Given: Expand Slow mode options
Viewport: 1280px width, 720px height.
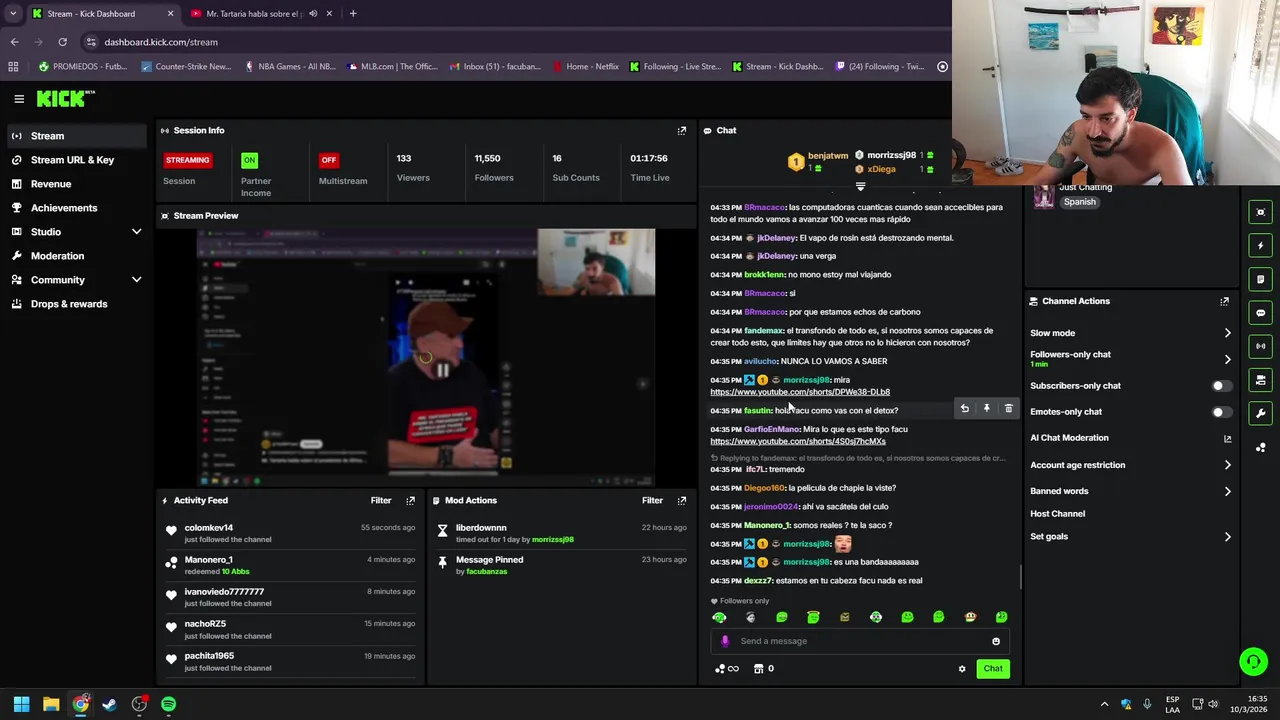Looking at the screenshot, I should [1227, 333].
